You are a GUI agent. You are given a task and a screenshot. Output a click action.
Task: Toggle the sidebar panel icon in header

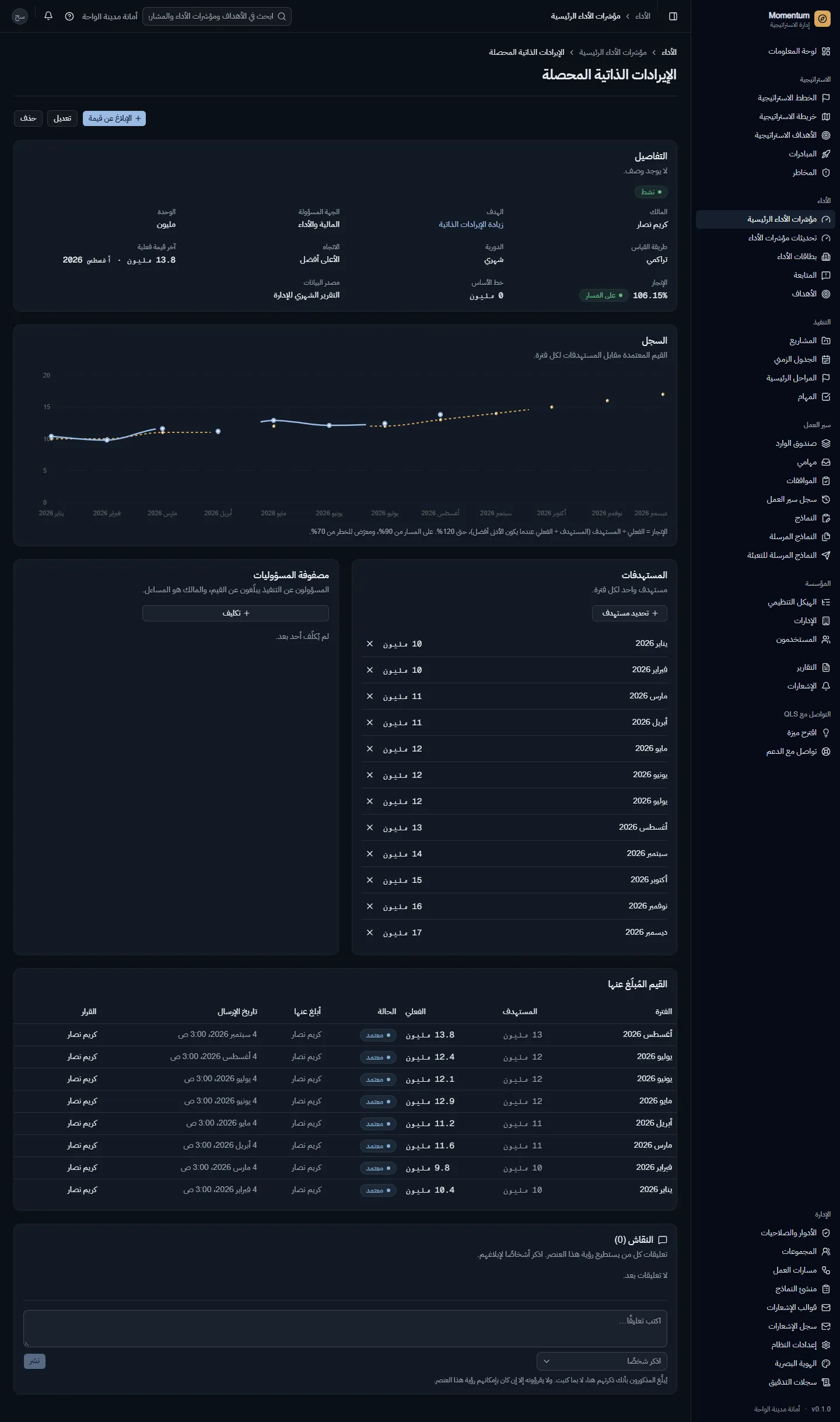pos(673,16)
